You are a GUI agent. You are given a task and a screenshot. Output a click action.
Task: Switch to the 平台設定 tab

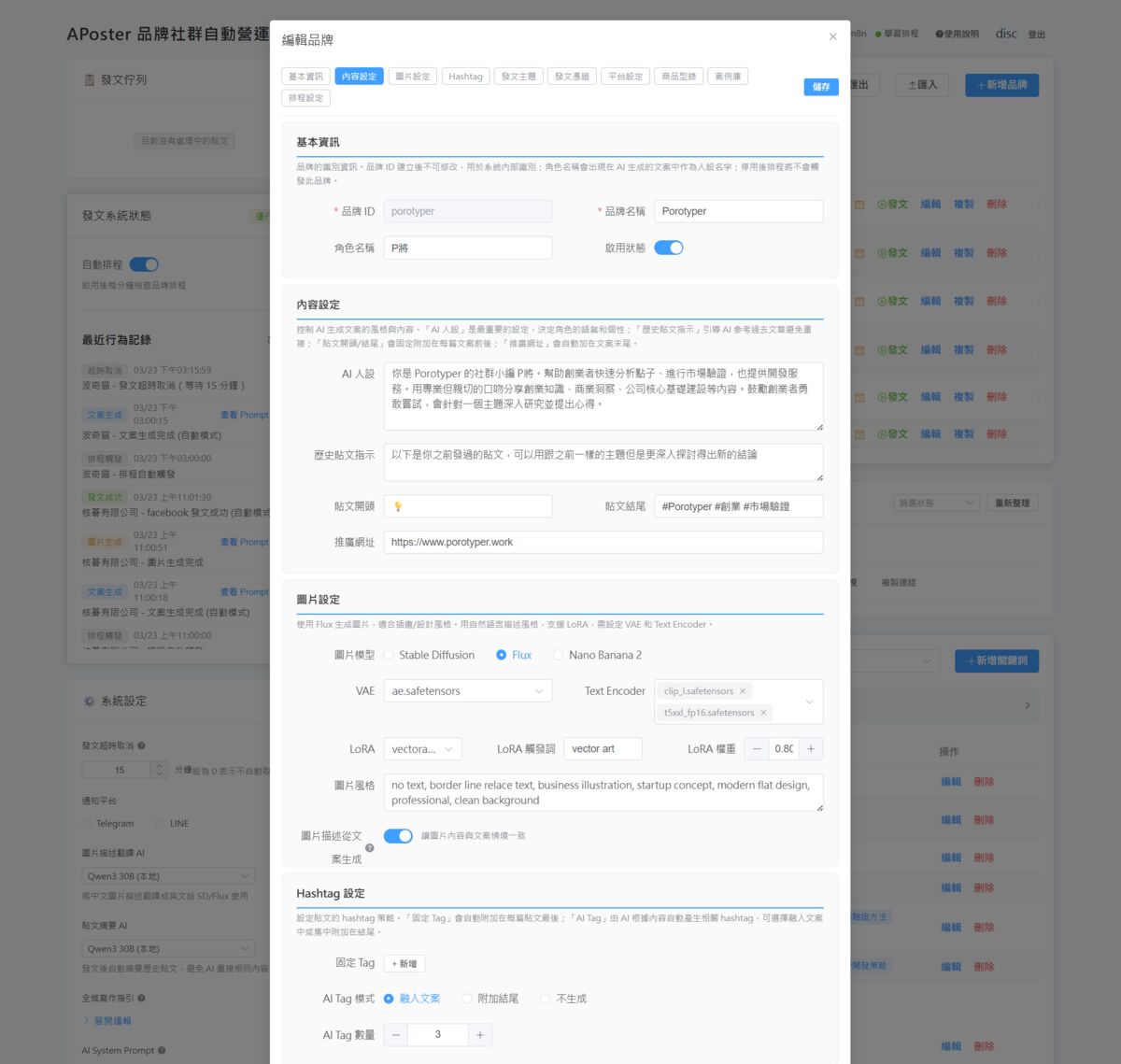[x=626, y=77]
